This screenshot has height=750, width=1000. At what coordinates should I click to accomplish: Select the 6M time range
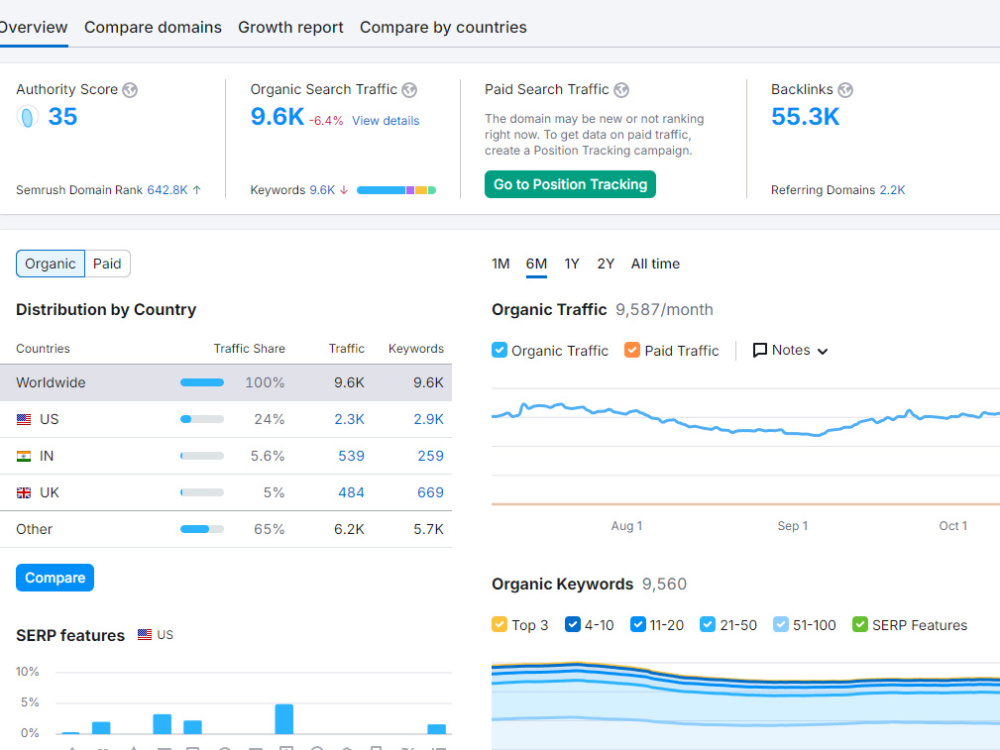tap(536, 263)
